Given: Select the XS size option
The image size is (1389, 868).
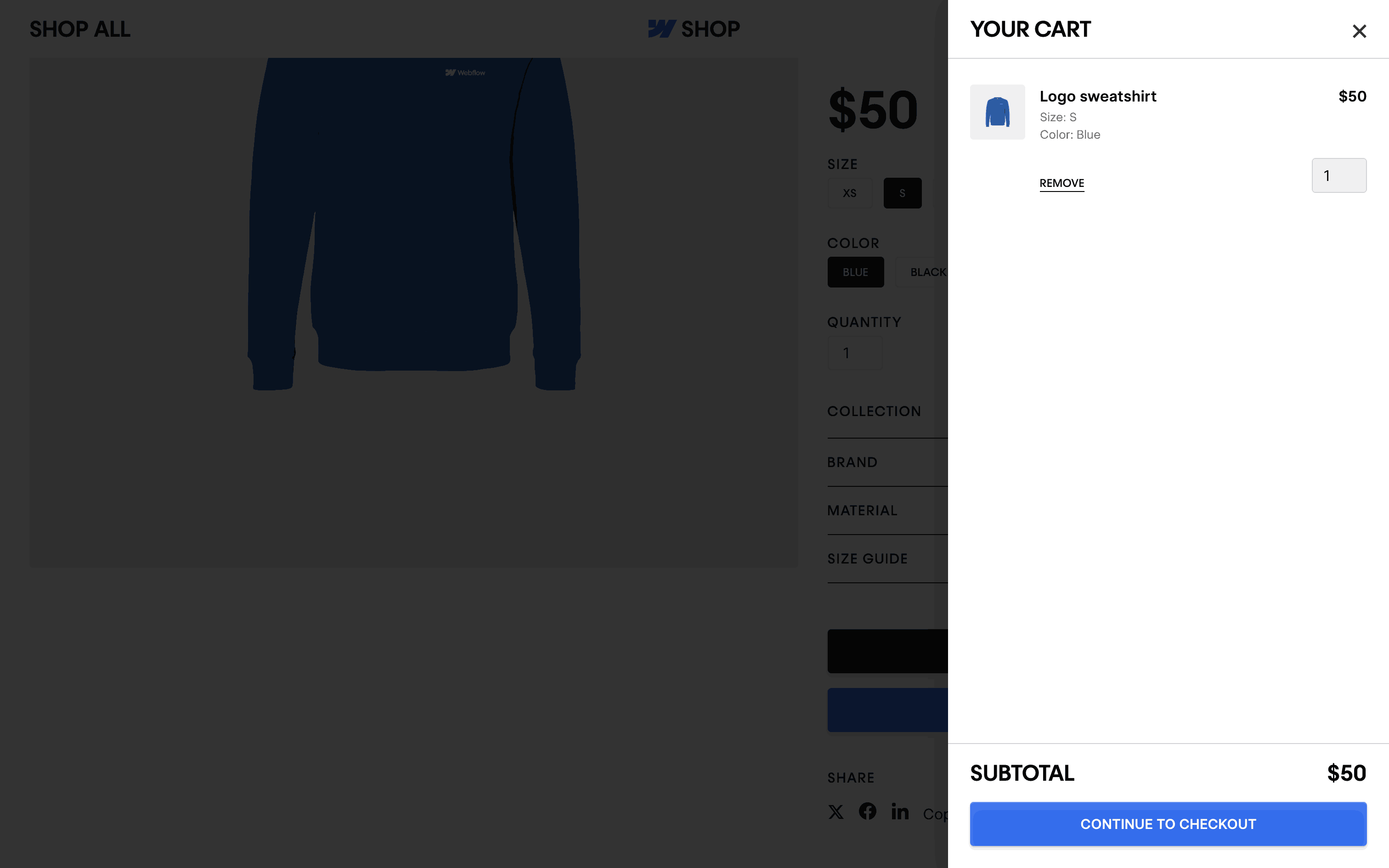Looking at the screenshot, I should 849,193.
